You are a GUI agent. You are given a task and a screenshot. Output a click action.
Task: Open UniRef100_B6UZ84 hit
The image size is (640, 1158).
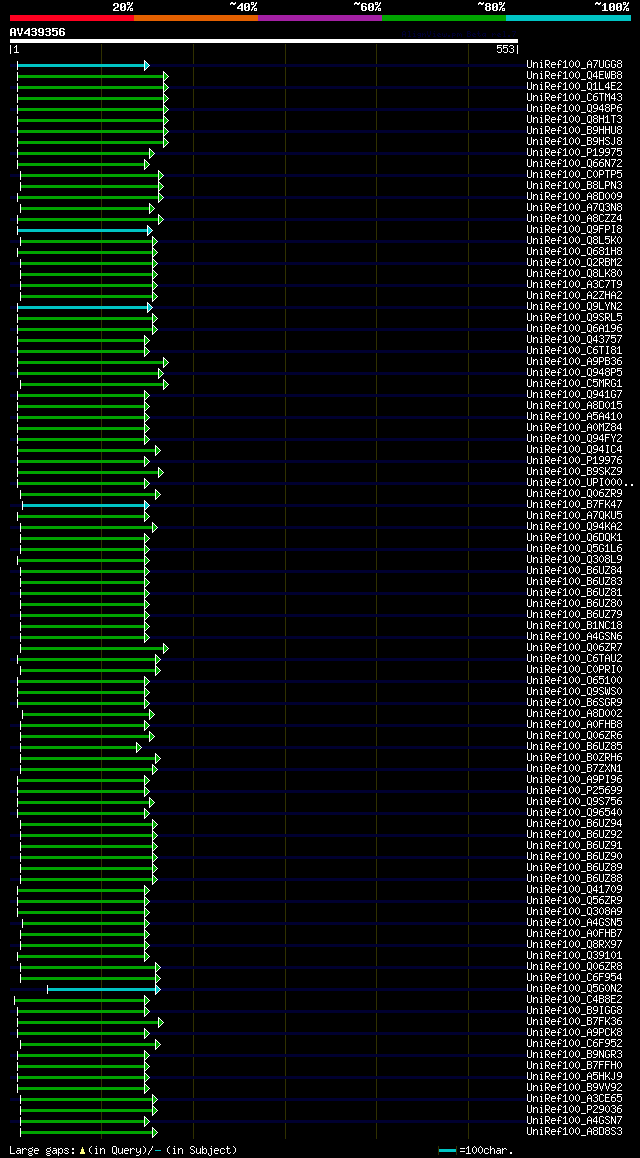[x=574, y=570]
